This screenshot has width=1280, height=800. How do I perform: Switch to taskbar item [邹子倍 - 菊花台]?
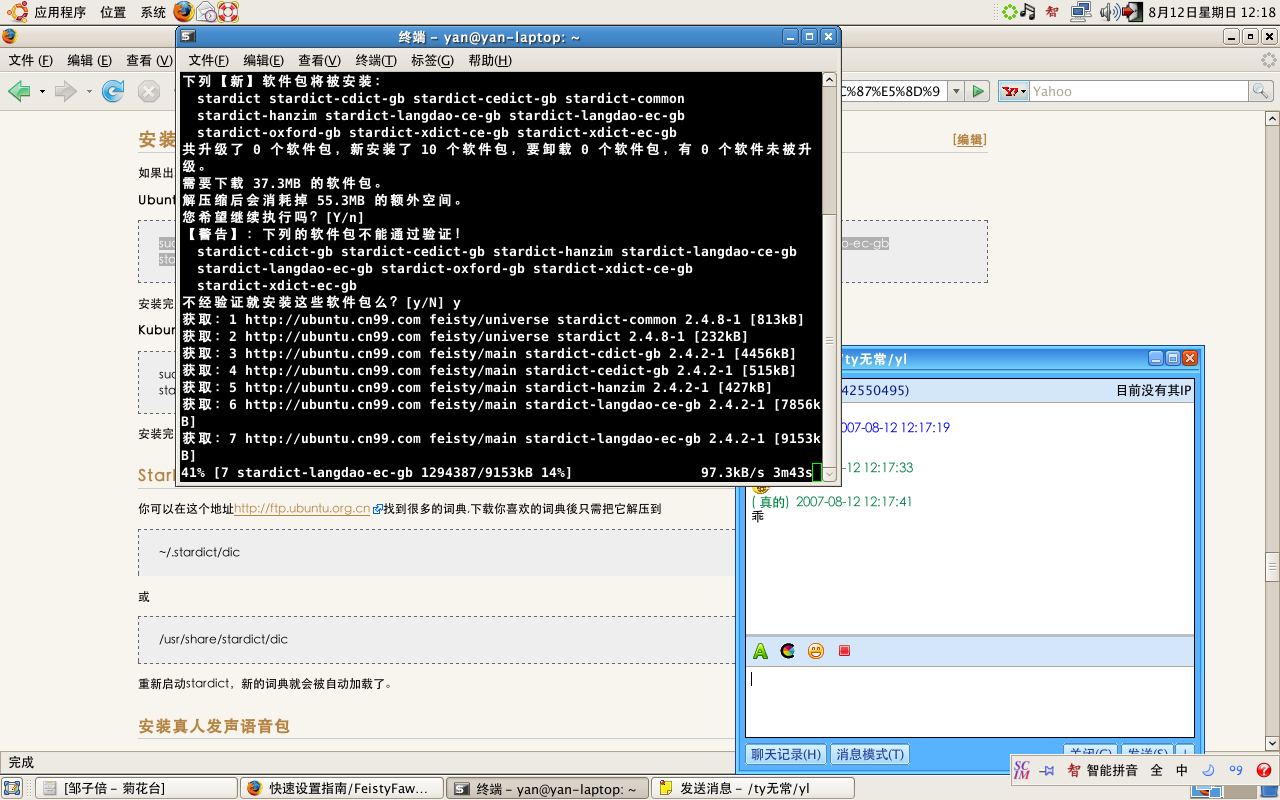click(x=136, y=789)
